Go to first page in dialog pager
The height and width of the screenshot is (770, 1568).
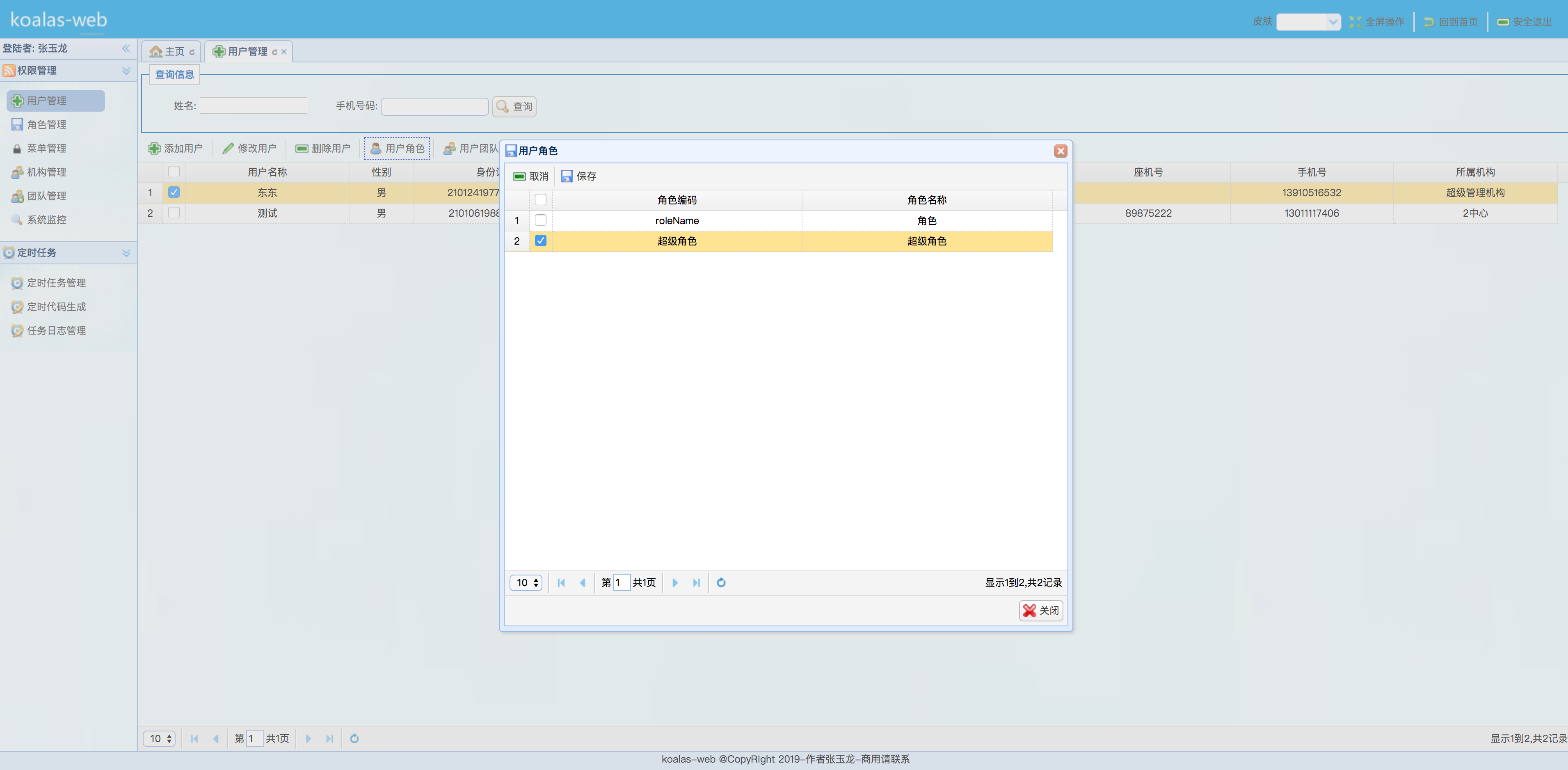pyautogui.click(x=561, y=583)
